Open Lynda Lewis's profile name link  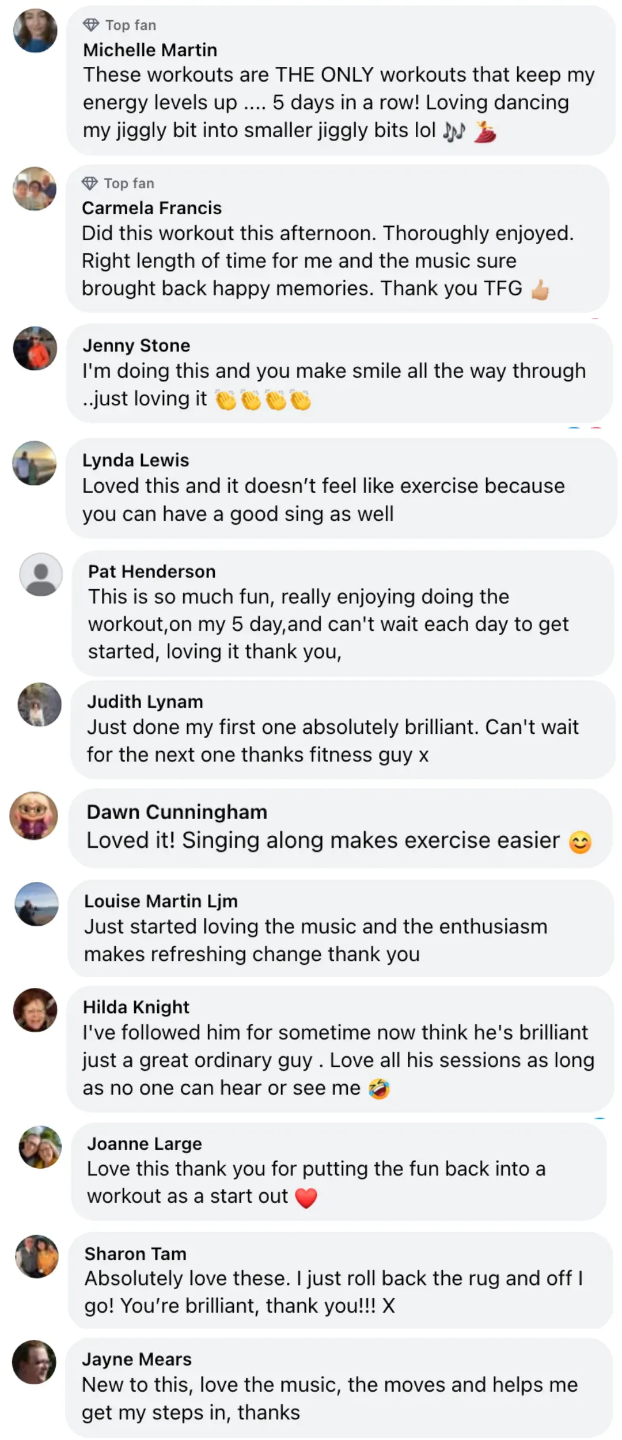[135, 460]
